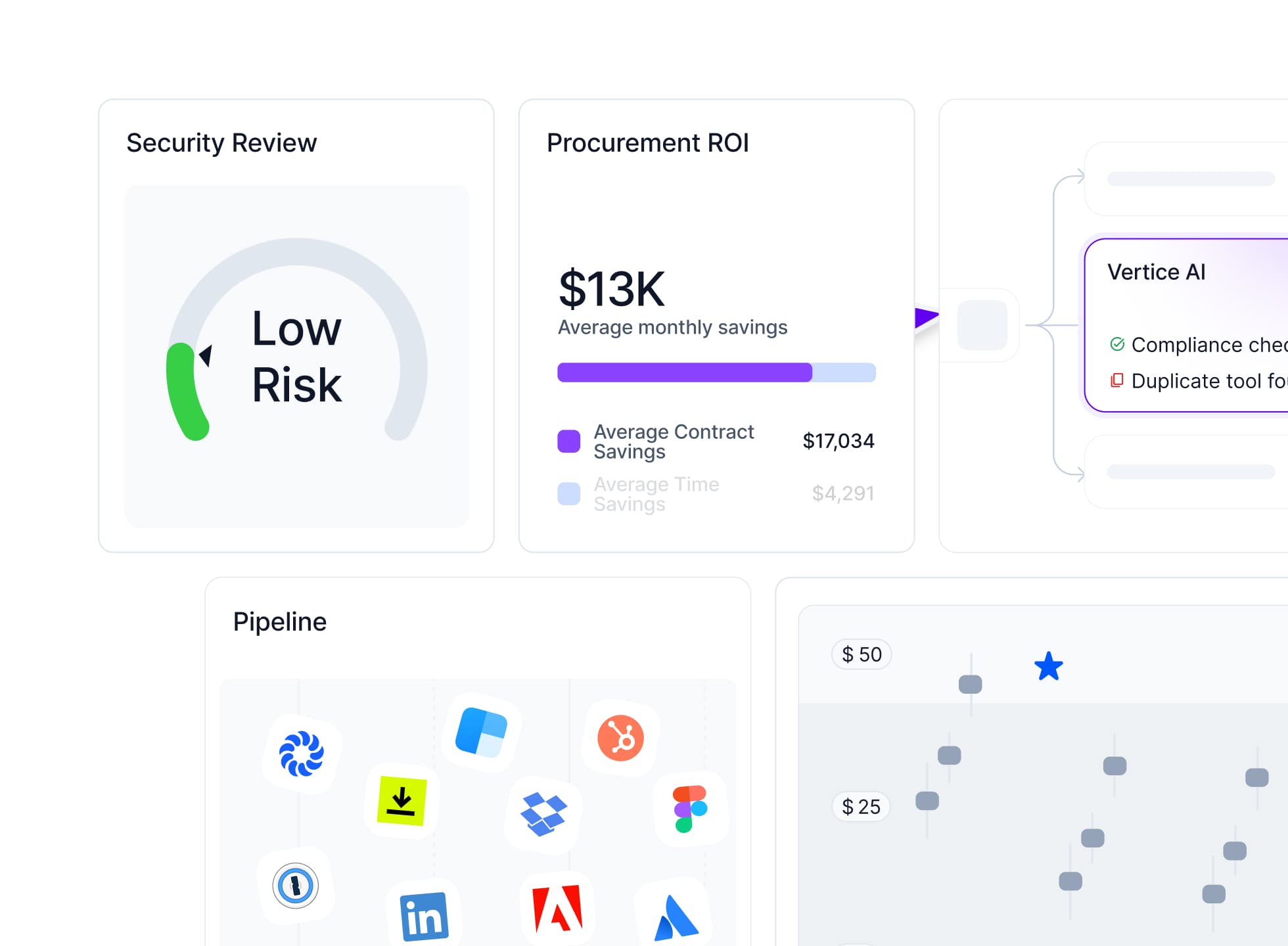
Task: Click the purple savings progress bar
Action: click(x=684, y=372)
